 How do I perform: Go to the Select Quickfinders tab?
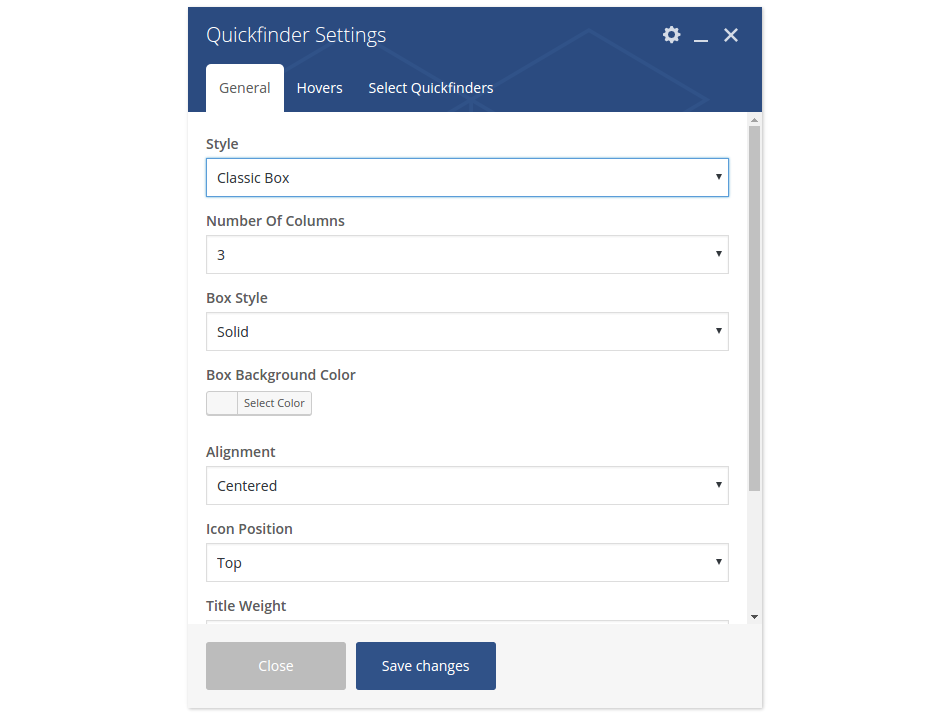430,88
